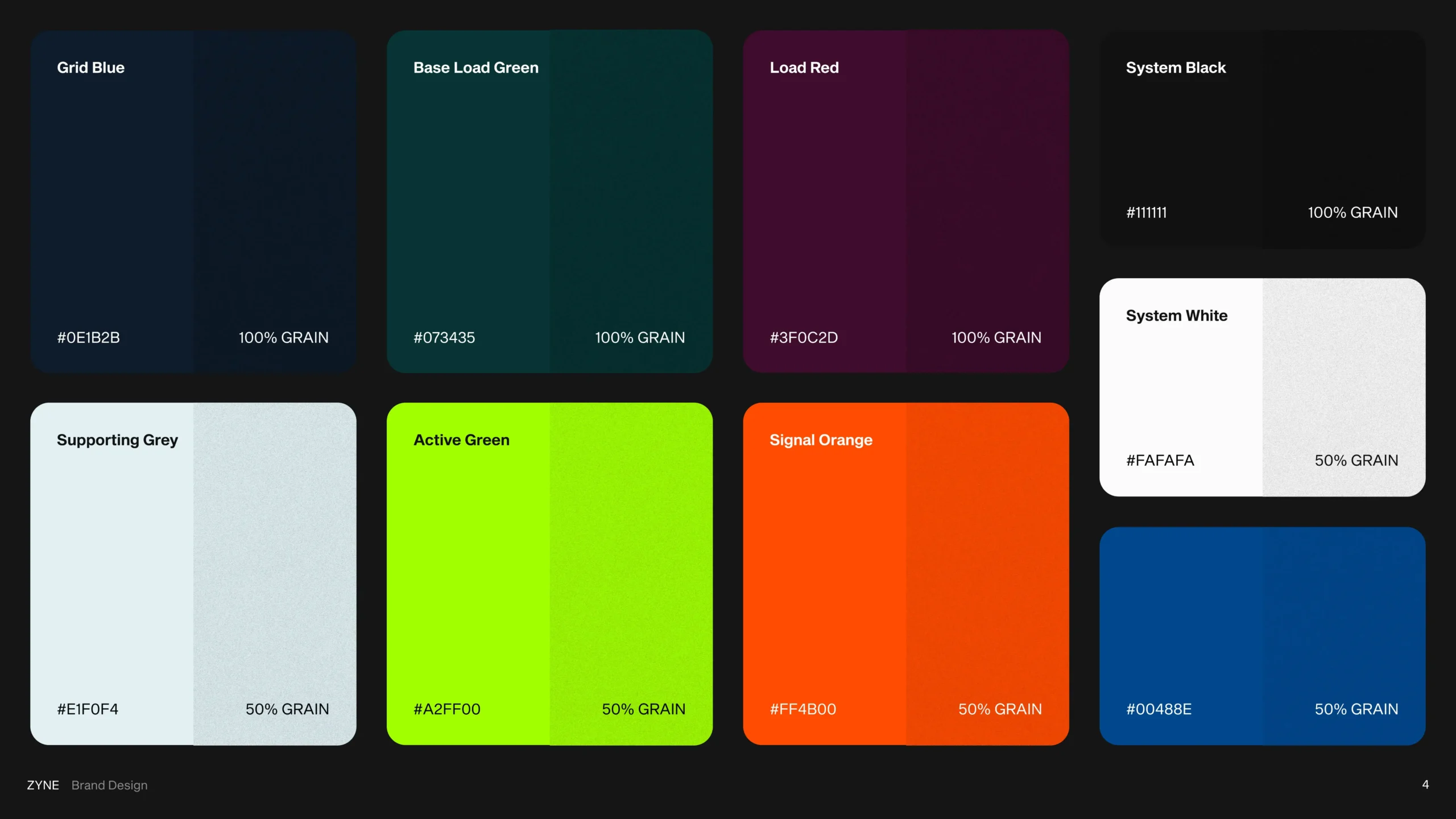Click the Active Green swatch label
This screenshot has height=819, width=1456.
pos(461,440)
